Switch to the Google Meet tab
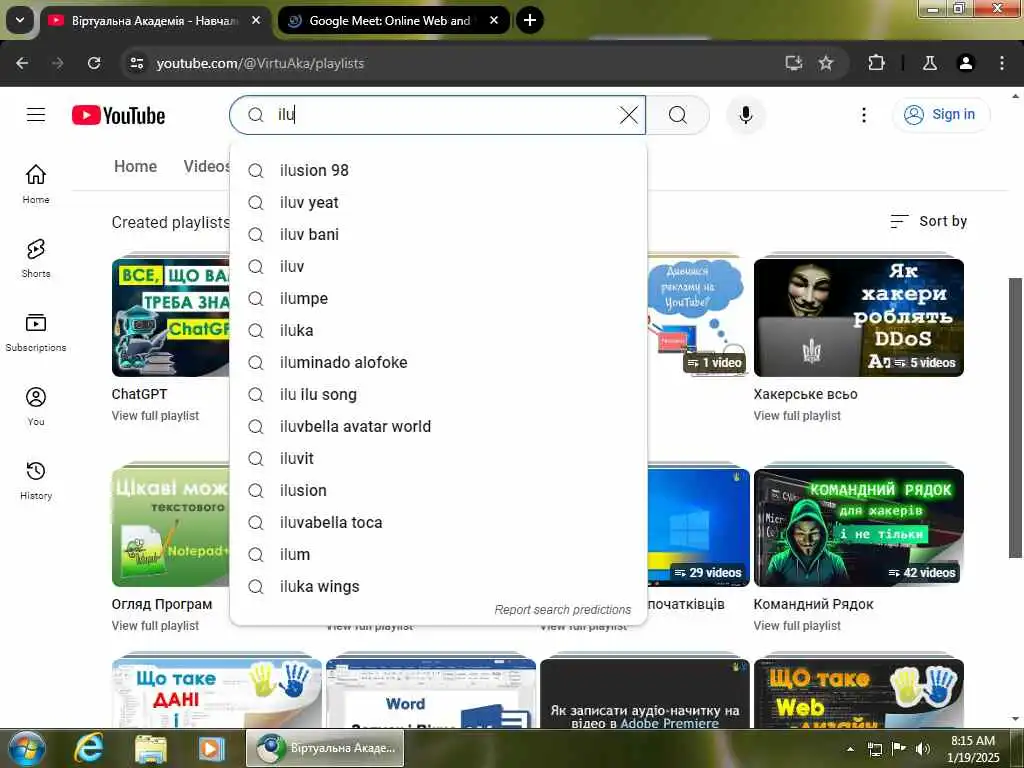 (389, 21)
